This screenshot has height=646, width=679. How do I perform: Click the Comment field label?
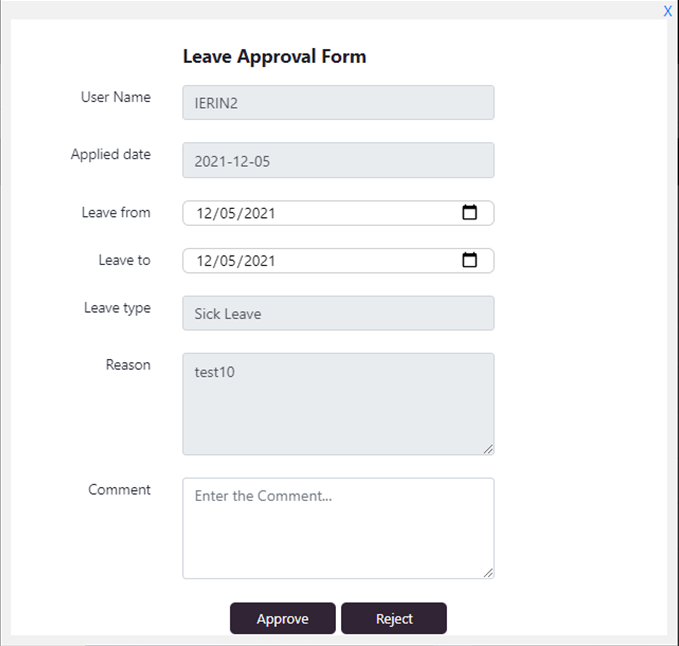pyautogui.click(x=119, y=490)
